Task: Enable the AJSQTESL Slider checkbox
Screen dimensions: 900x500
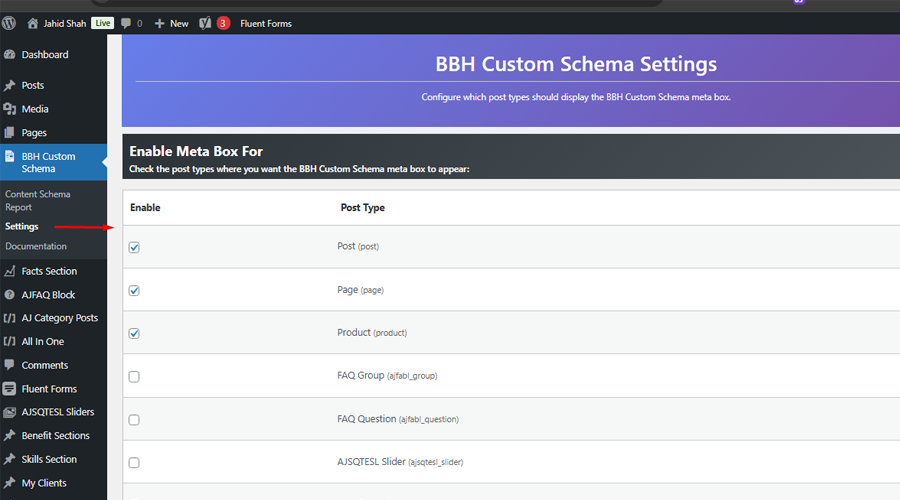Action: click(x=134, y=463)
